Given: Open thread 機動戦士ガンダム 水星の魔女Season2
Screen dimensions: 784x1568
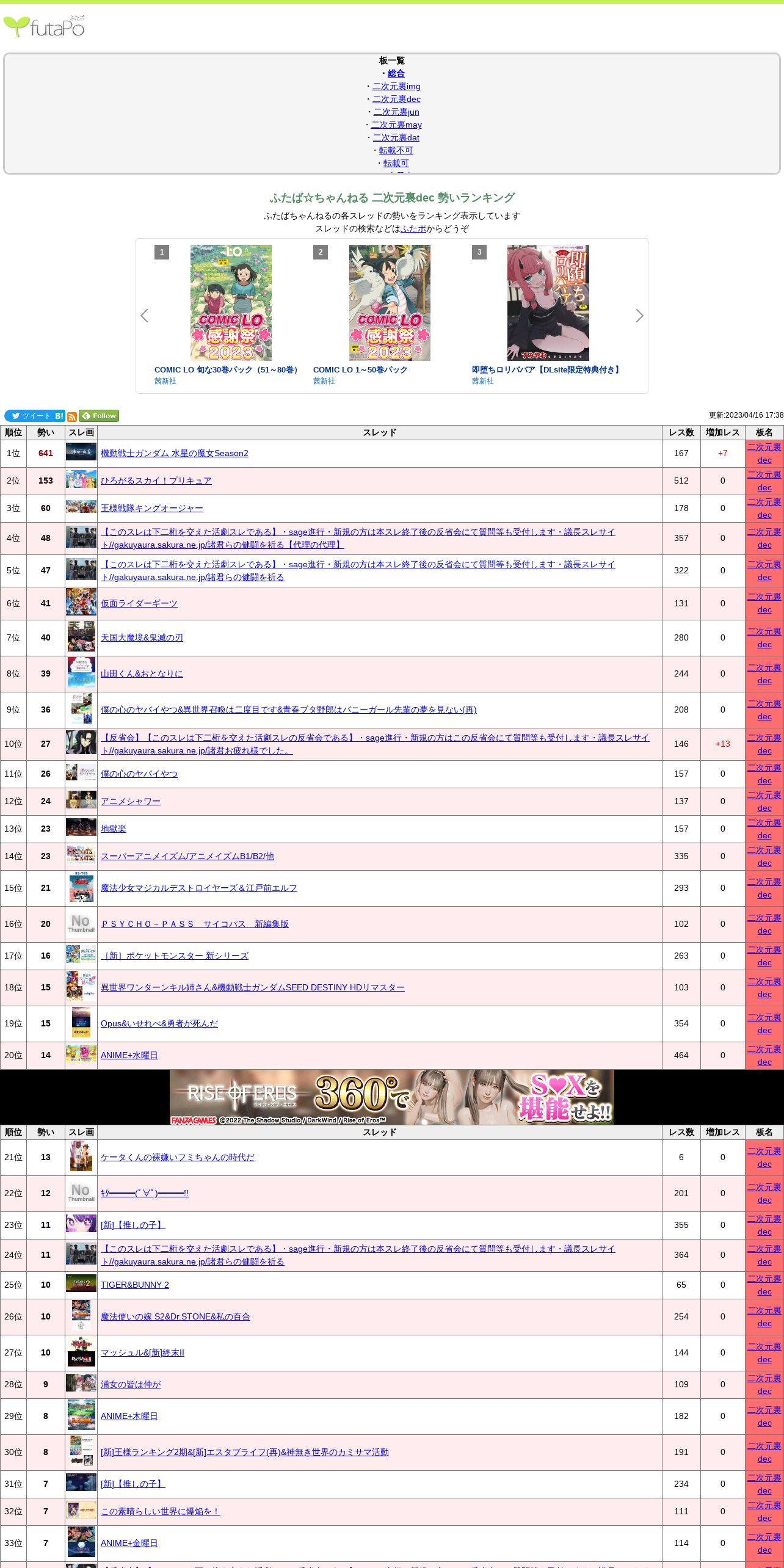Looking at the screenshot, I should click(175, 453).
